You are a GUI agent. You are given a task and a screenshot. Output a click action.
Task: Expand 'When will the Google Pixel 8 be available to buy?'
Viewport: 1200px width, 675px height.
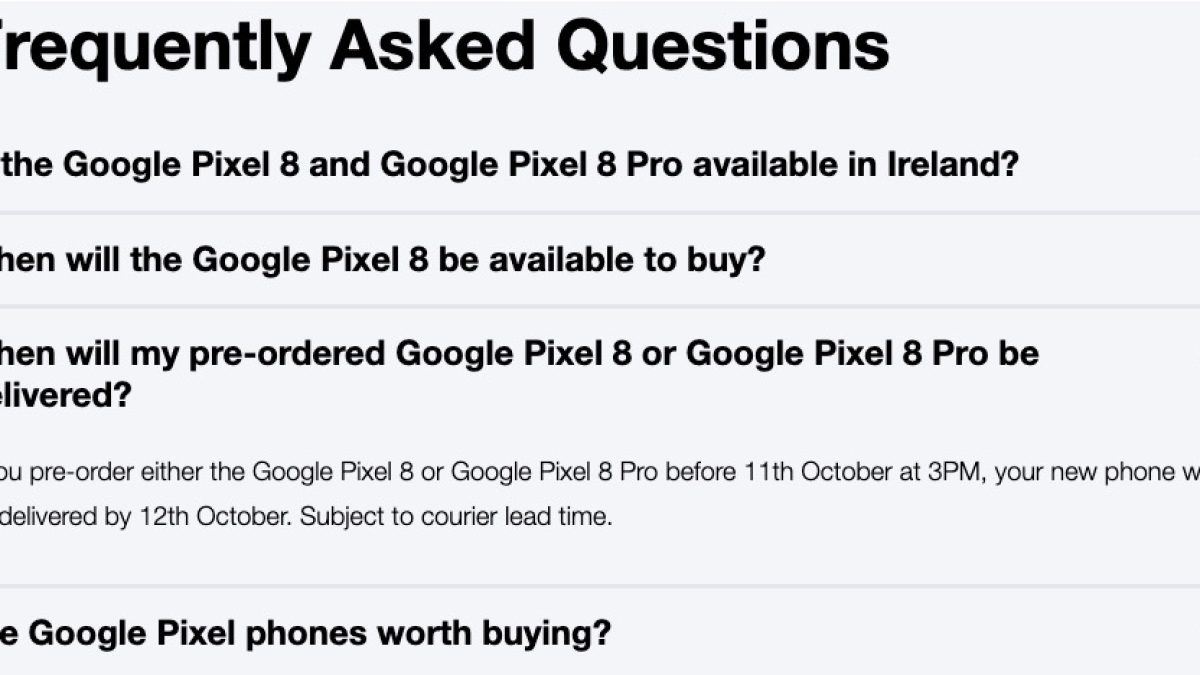tap(380, 260)
